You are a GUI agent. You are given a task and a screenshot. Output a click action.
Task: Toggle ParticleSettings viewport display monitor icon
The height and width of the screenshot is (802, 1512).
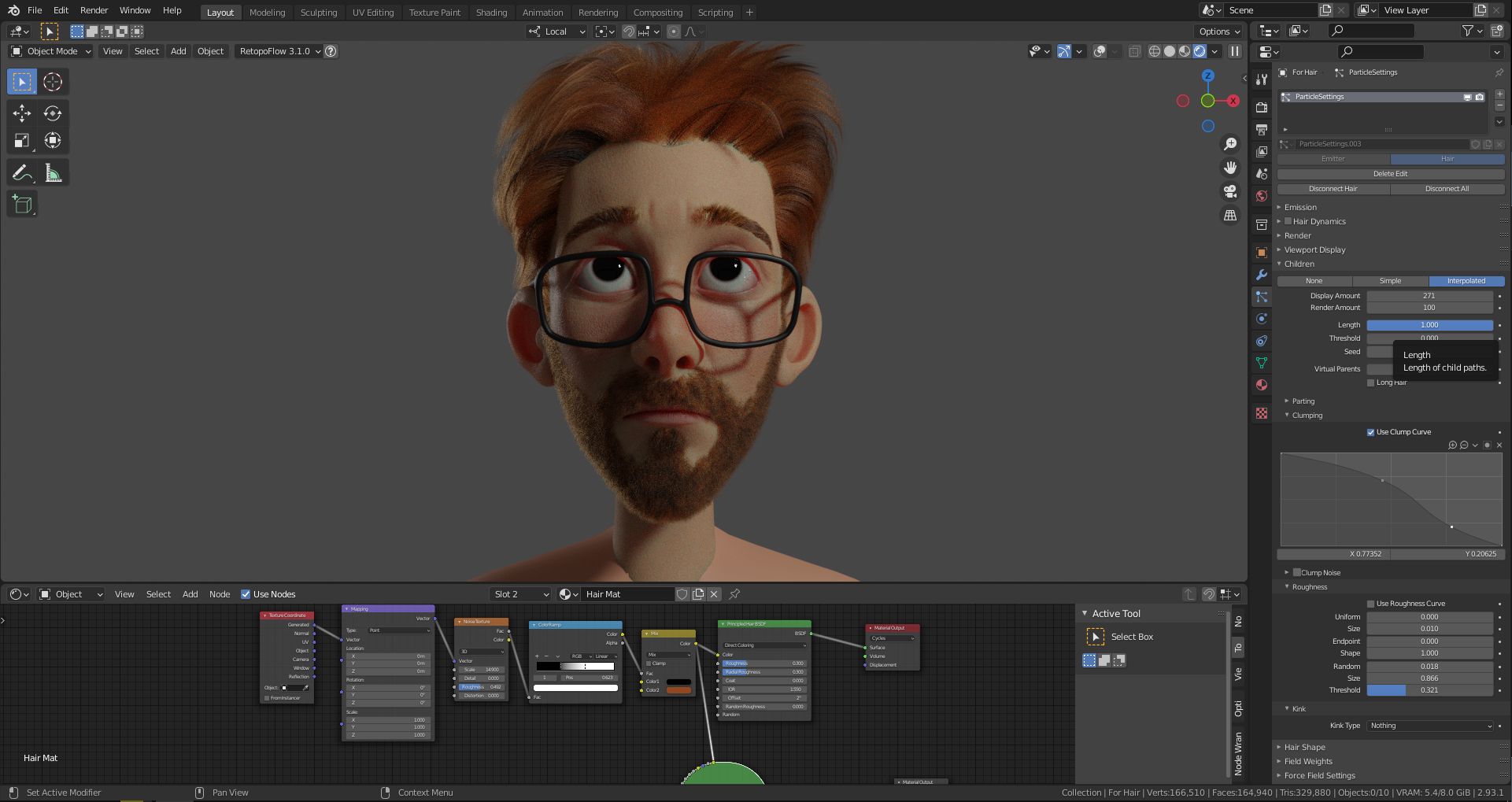(x=1467, y=97)
